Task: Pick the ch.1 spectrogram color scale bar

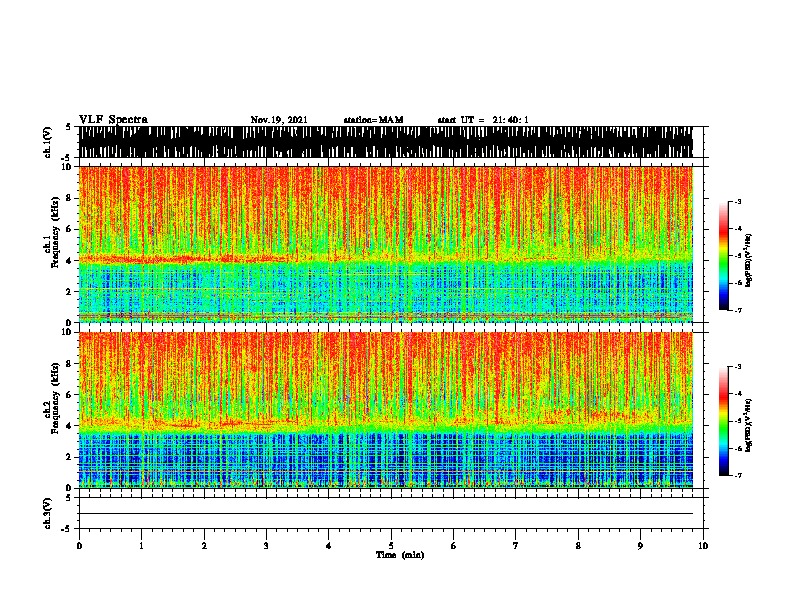Action: coord(724,256)
